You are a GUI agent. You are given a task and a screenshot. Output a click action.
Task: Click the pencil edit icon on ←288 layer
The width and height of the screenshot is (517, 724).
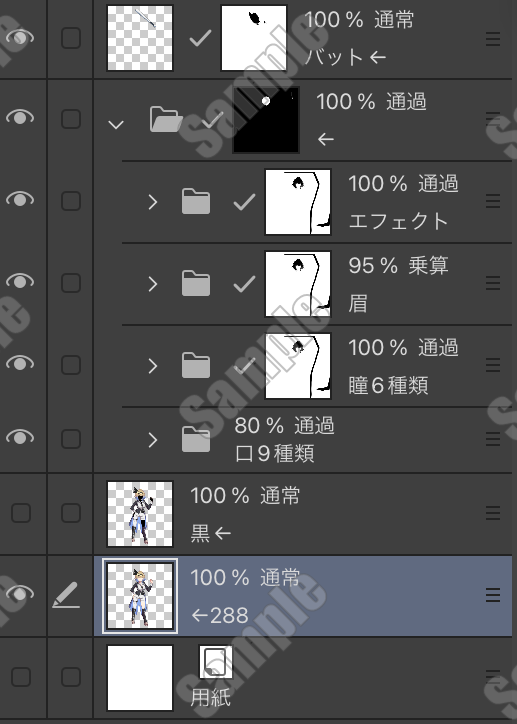pyautogui.click(x=66, y=595)
